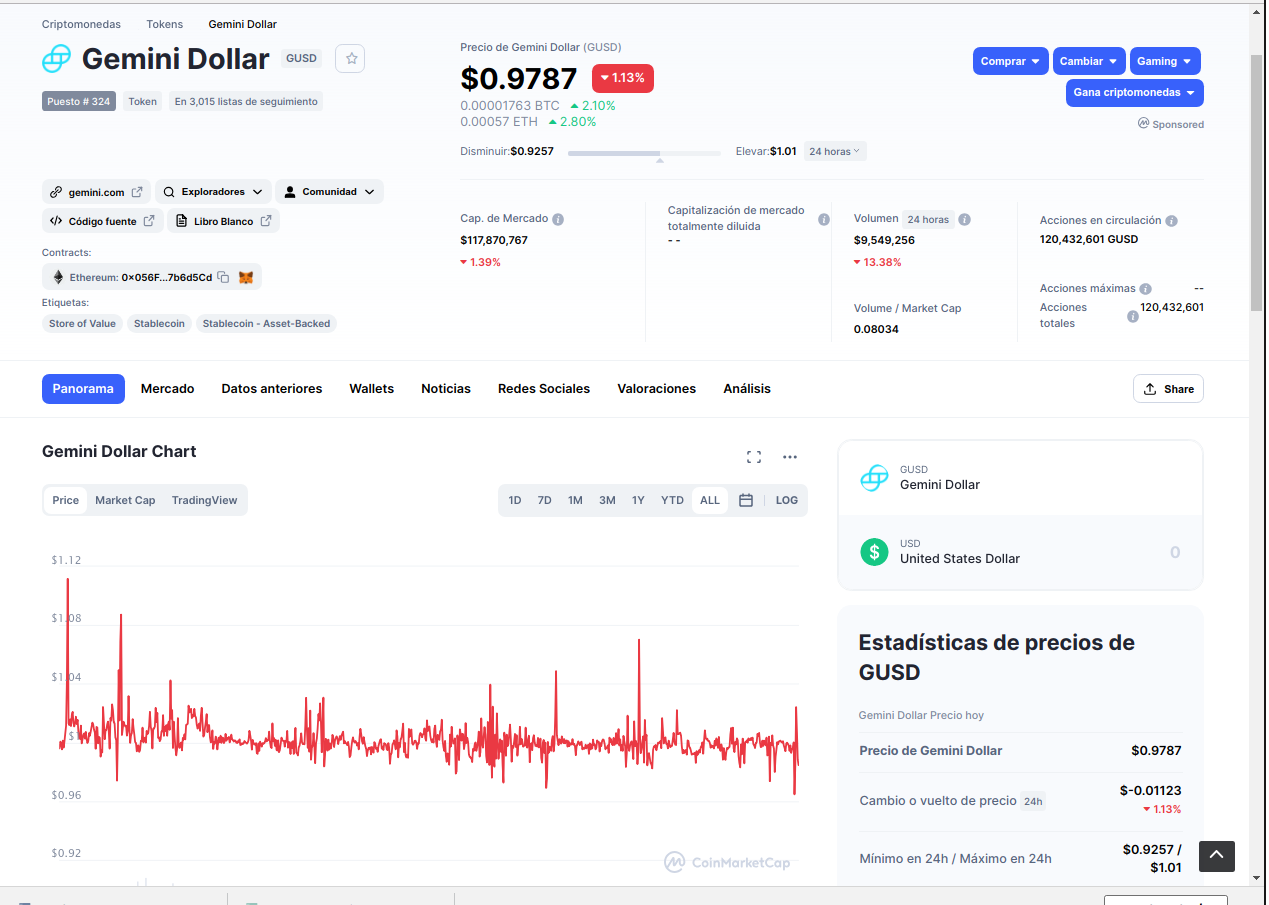This screenshot has height=905, width=1269.
Task: Click the Stablecoin tag
Action: (159, 324)
